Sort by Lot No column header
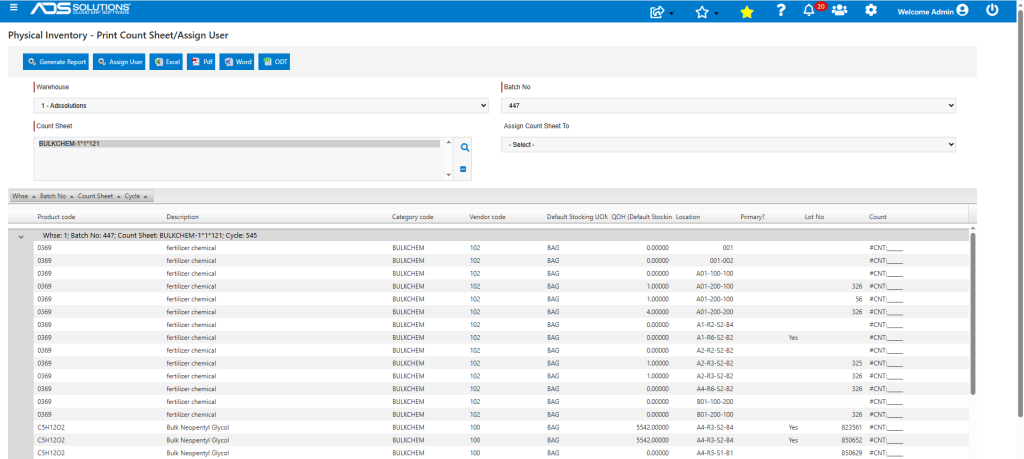The width and height of the screenshot is (1024, 459). (814, 217)
